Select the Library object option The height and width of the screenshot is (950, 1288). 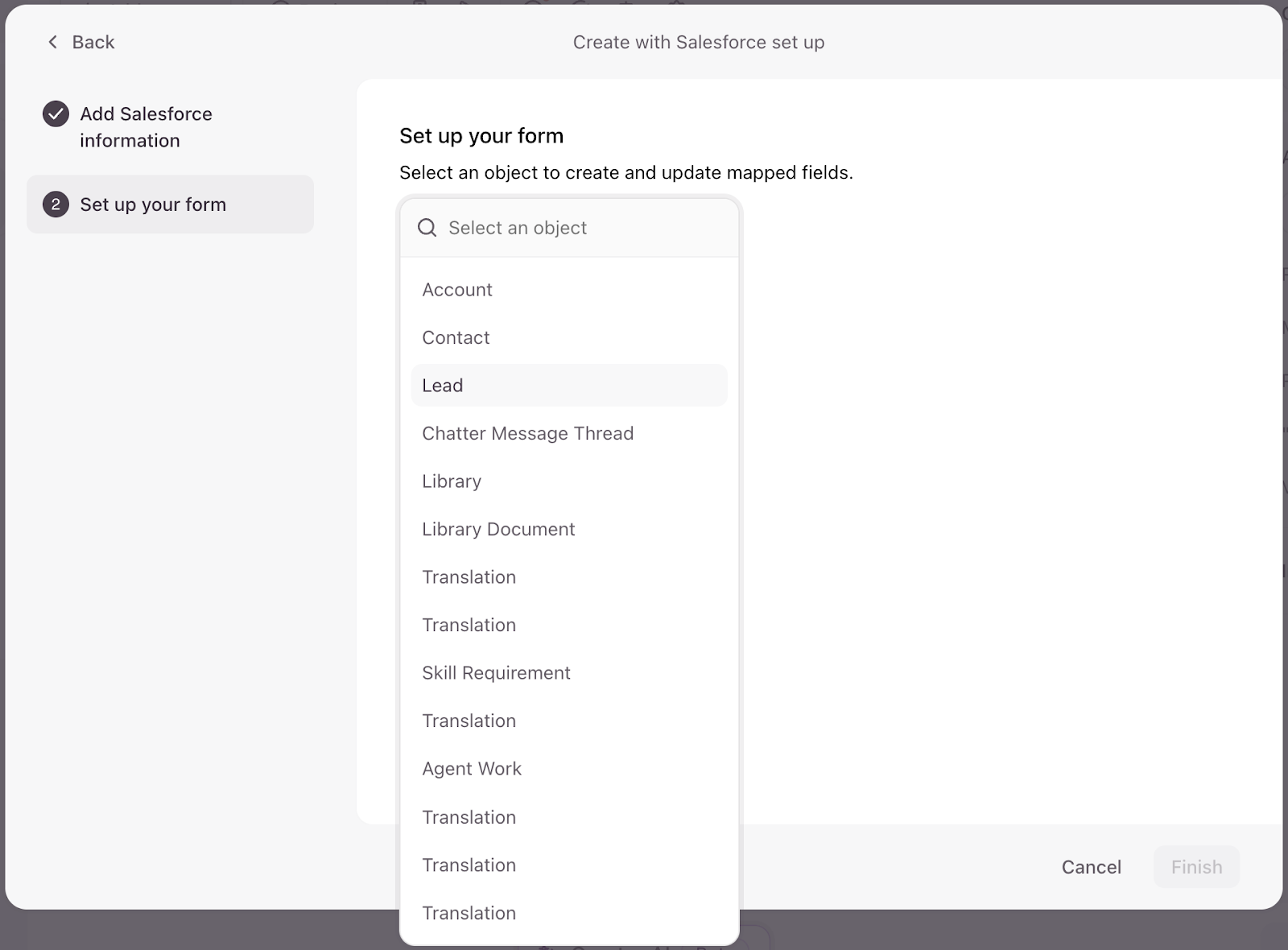pos(452,481)
